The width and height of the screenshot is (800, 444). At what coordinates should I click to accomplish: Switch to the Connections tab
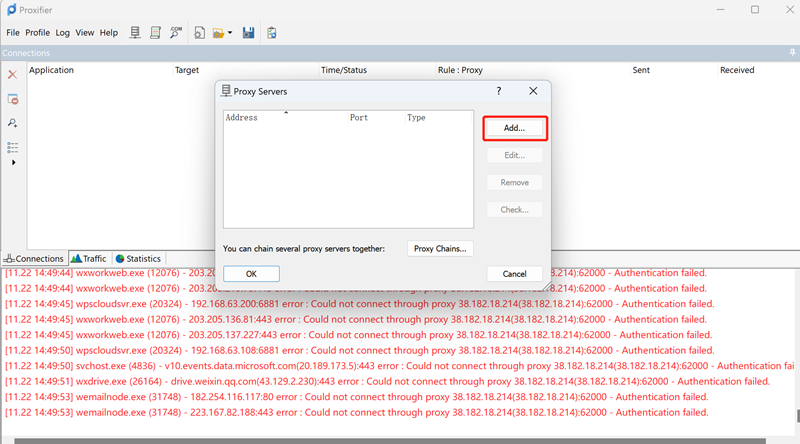point(34,259)
